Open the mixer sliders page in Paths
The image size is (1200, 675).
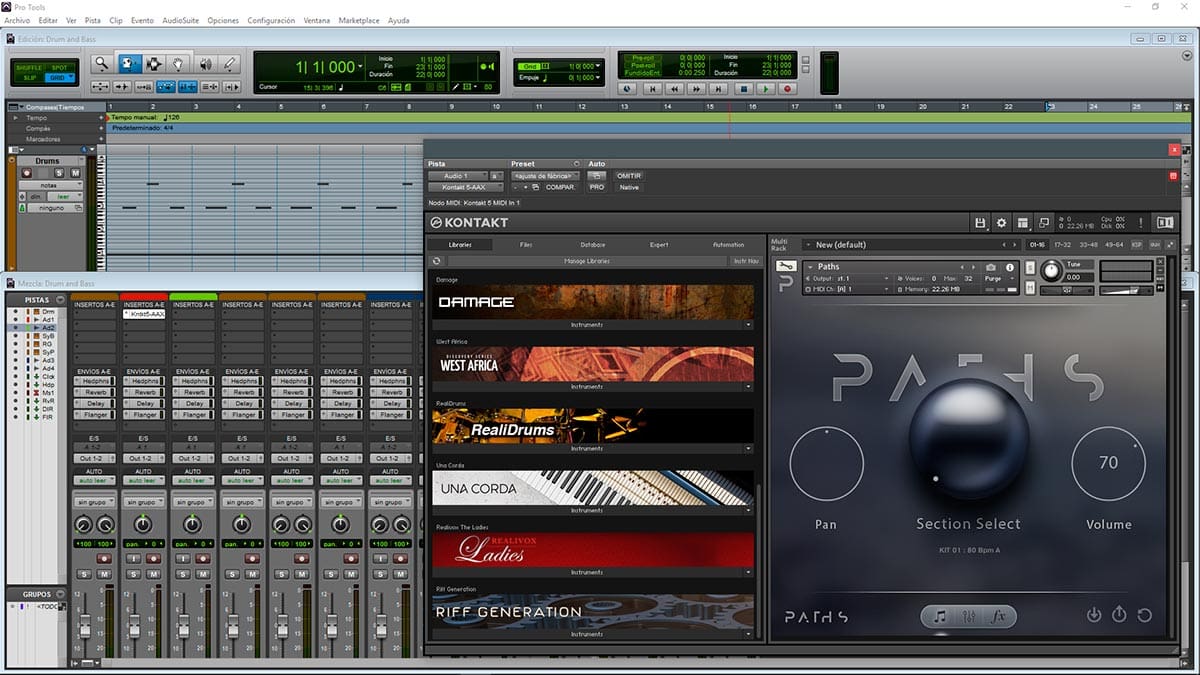[x=969, y=616]
